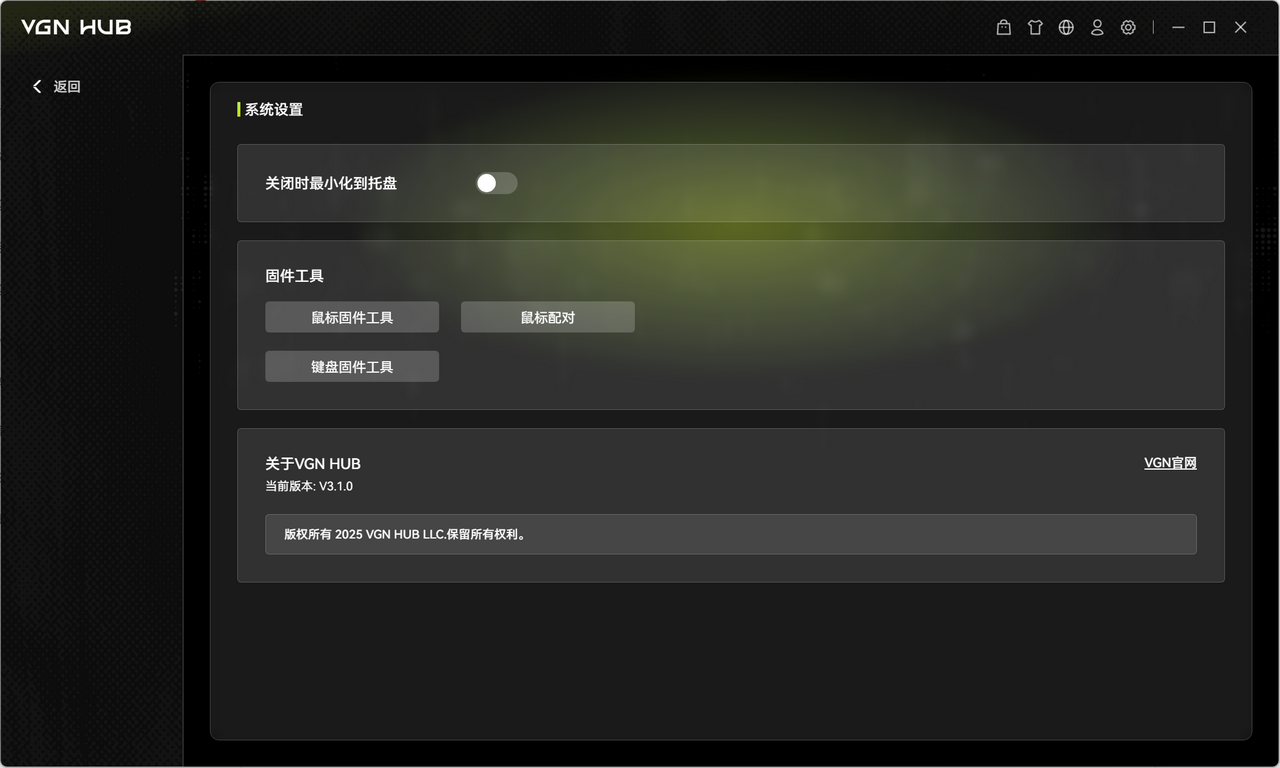Click the 关闭时最小化到托盘 label

[x=331, y=183]
